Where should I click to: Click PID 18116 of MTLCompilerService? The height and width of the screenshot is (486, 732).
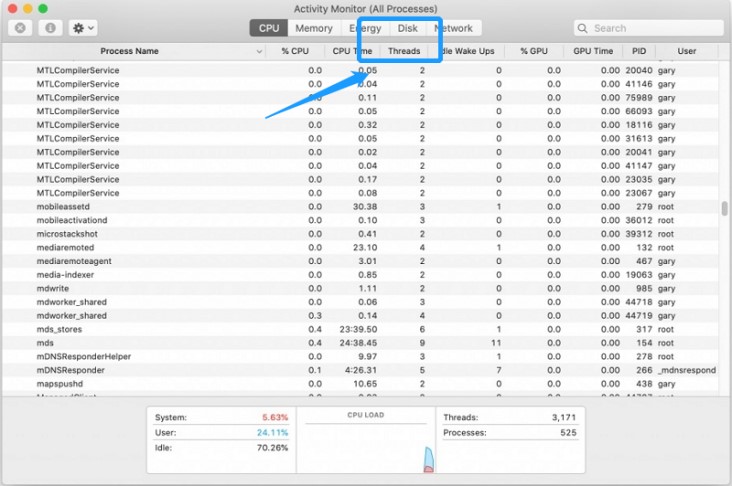[x=639, y=125]
